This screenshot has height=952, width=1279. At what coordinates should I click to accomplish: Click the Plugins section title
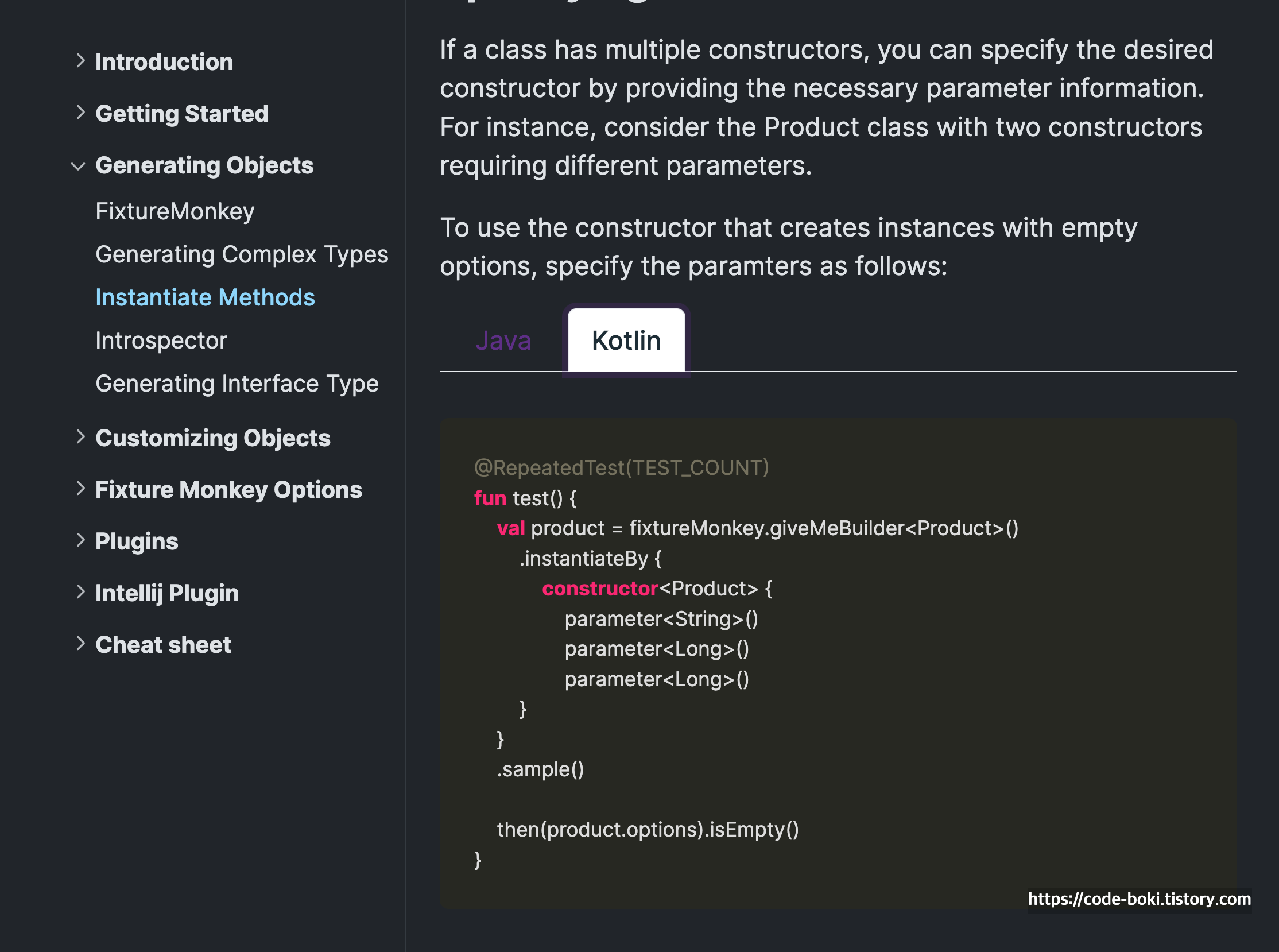(x=137, y=541)
